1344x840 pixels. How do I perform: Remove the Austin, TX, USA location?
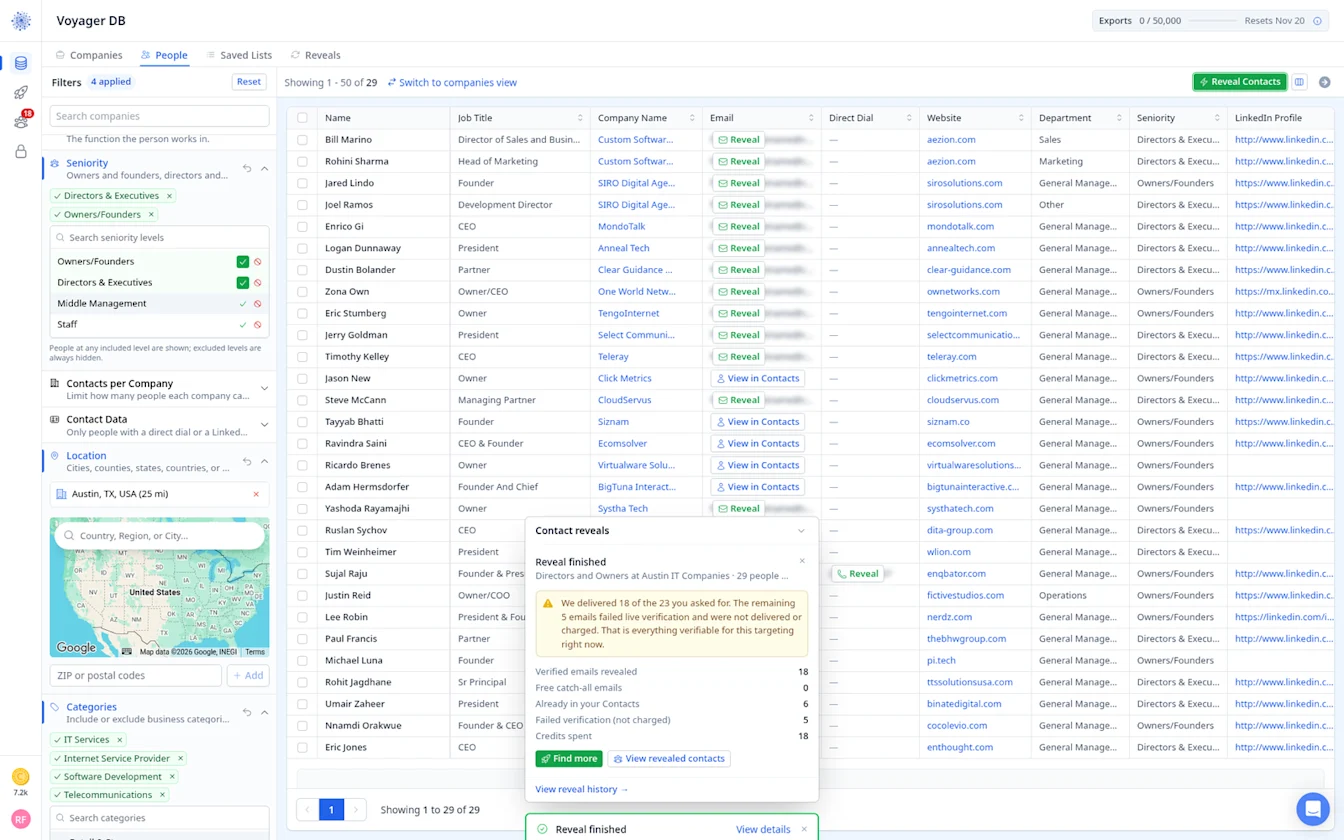pos(257,494)
